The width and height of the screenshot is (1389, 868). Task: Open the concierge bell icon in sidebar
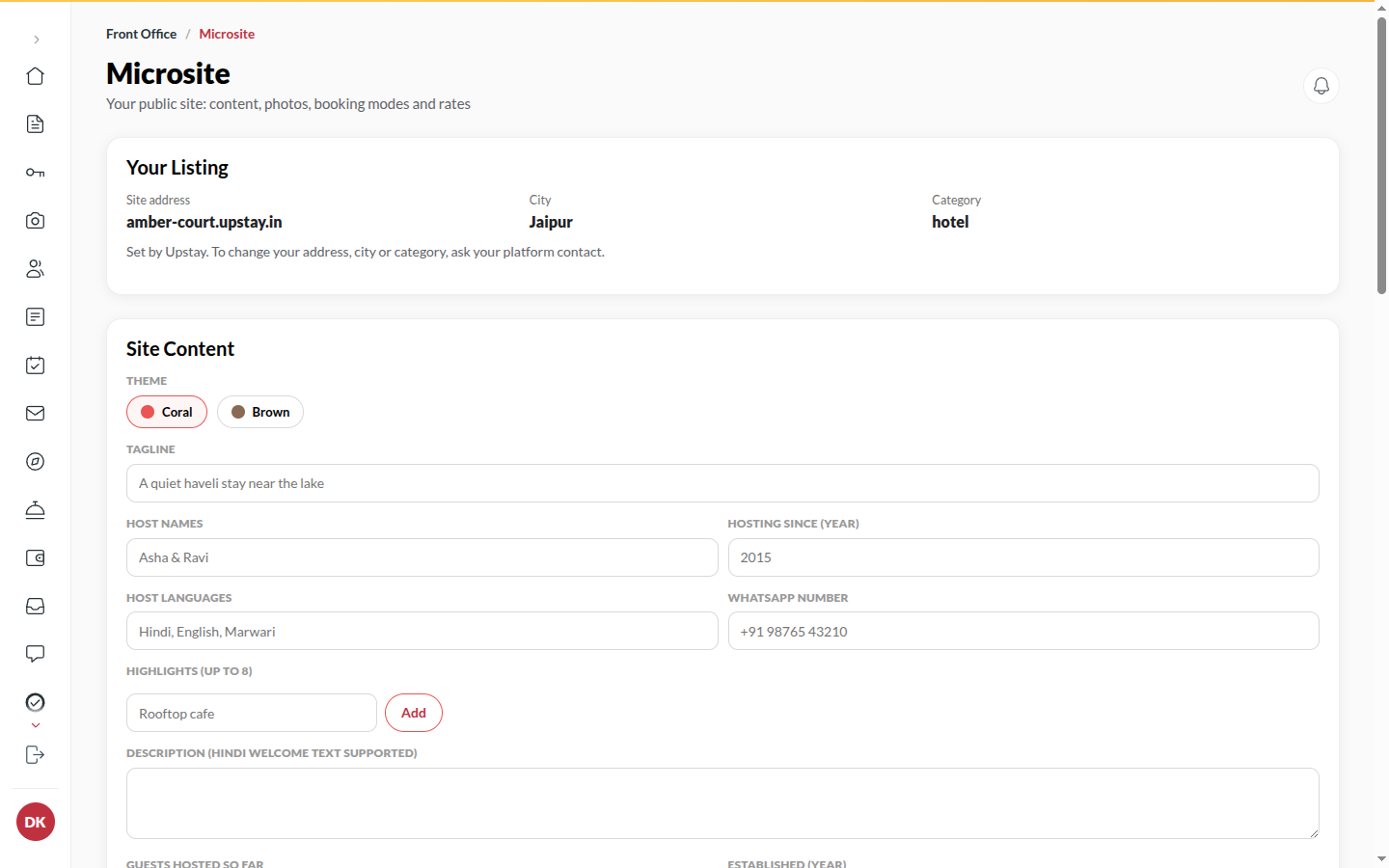click(36, 510)
